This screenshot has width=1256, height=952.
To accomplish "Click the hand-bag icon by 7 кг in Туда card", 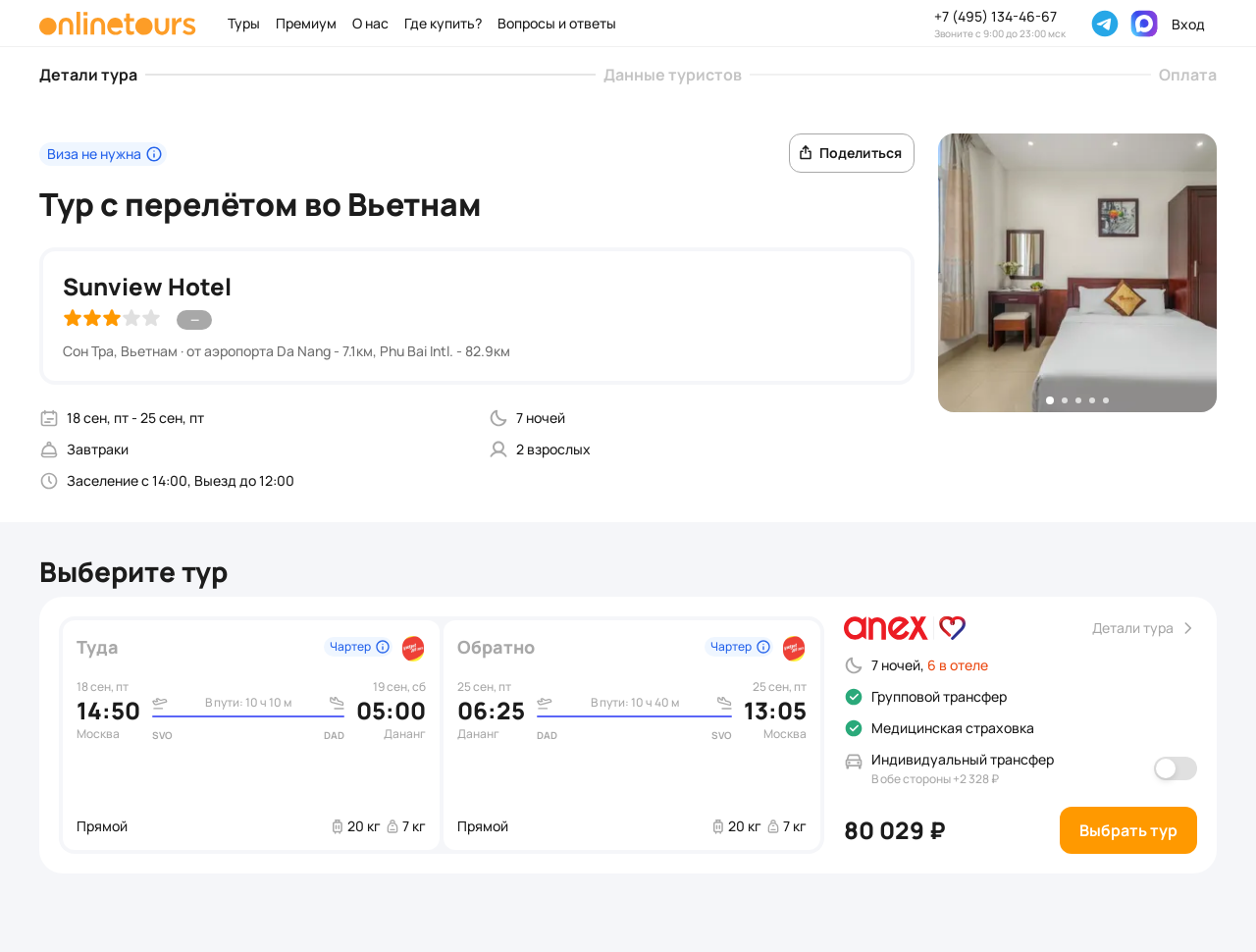I will coord(392,826).
